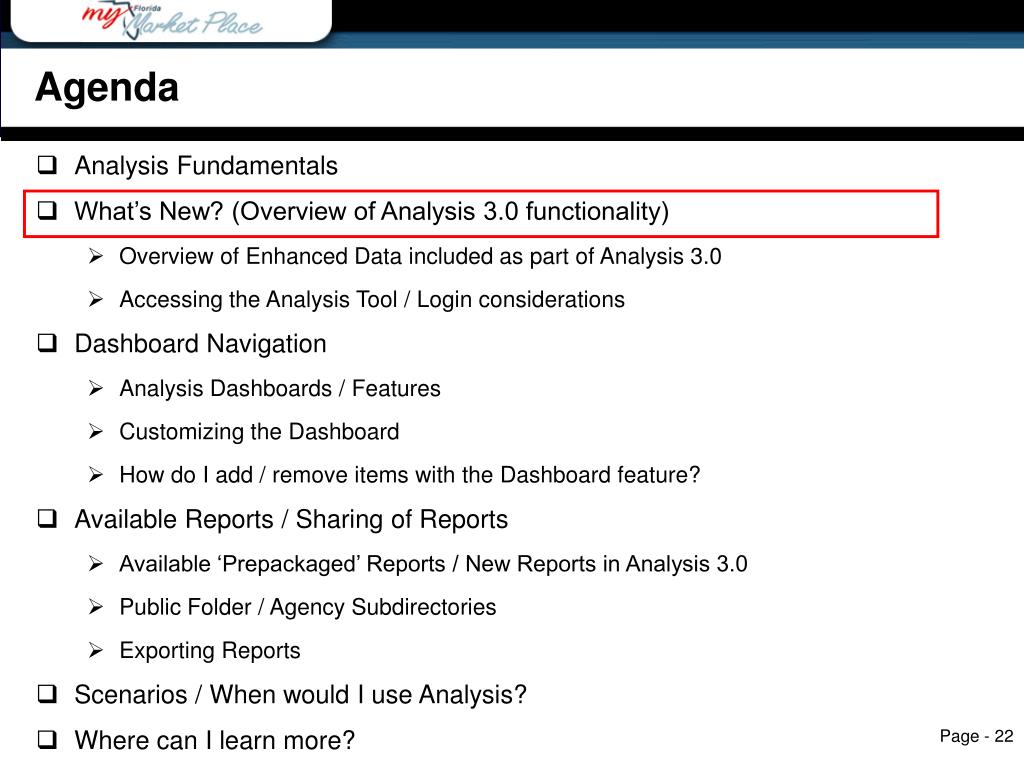Click arrow beside Accessing the Analysis Tool

[x=96, y=299]
